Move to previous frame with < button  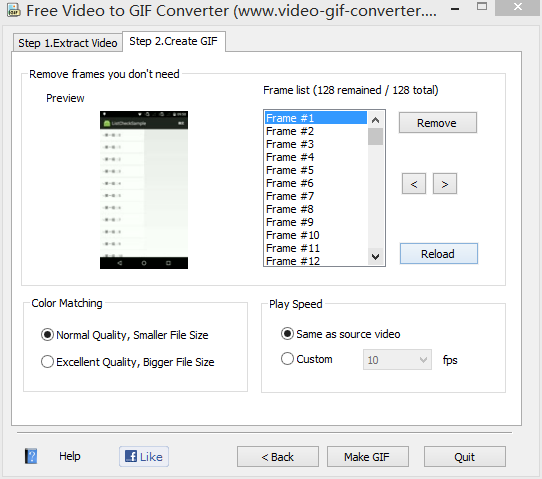coord(414,184)
